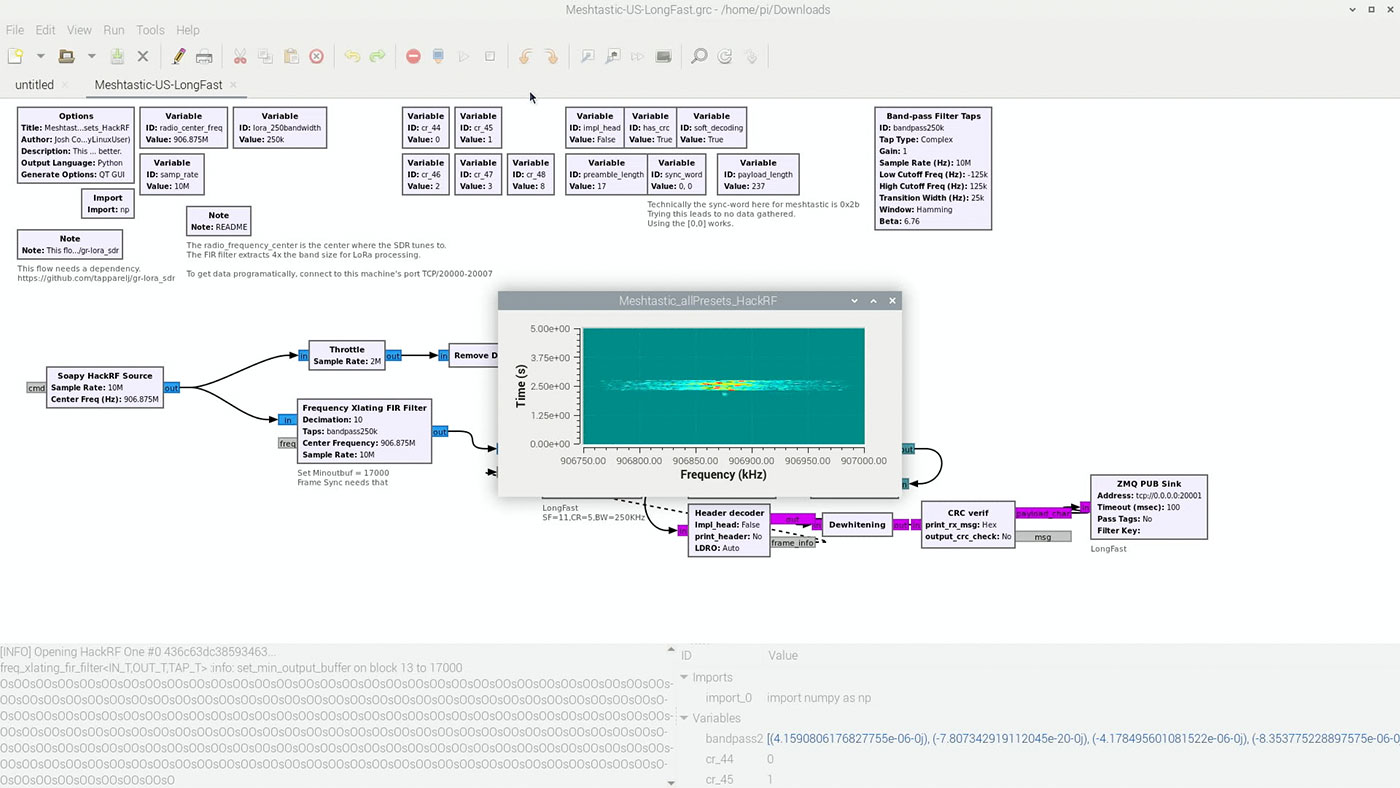Toggle hide disabled blocks toolbar icon
The height and width of the screenshot is (788, 1400).
click(x=663, y=57)
